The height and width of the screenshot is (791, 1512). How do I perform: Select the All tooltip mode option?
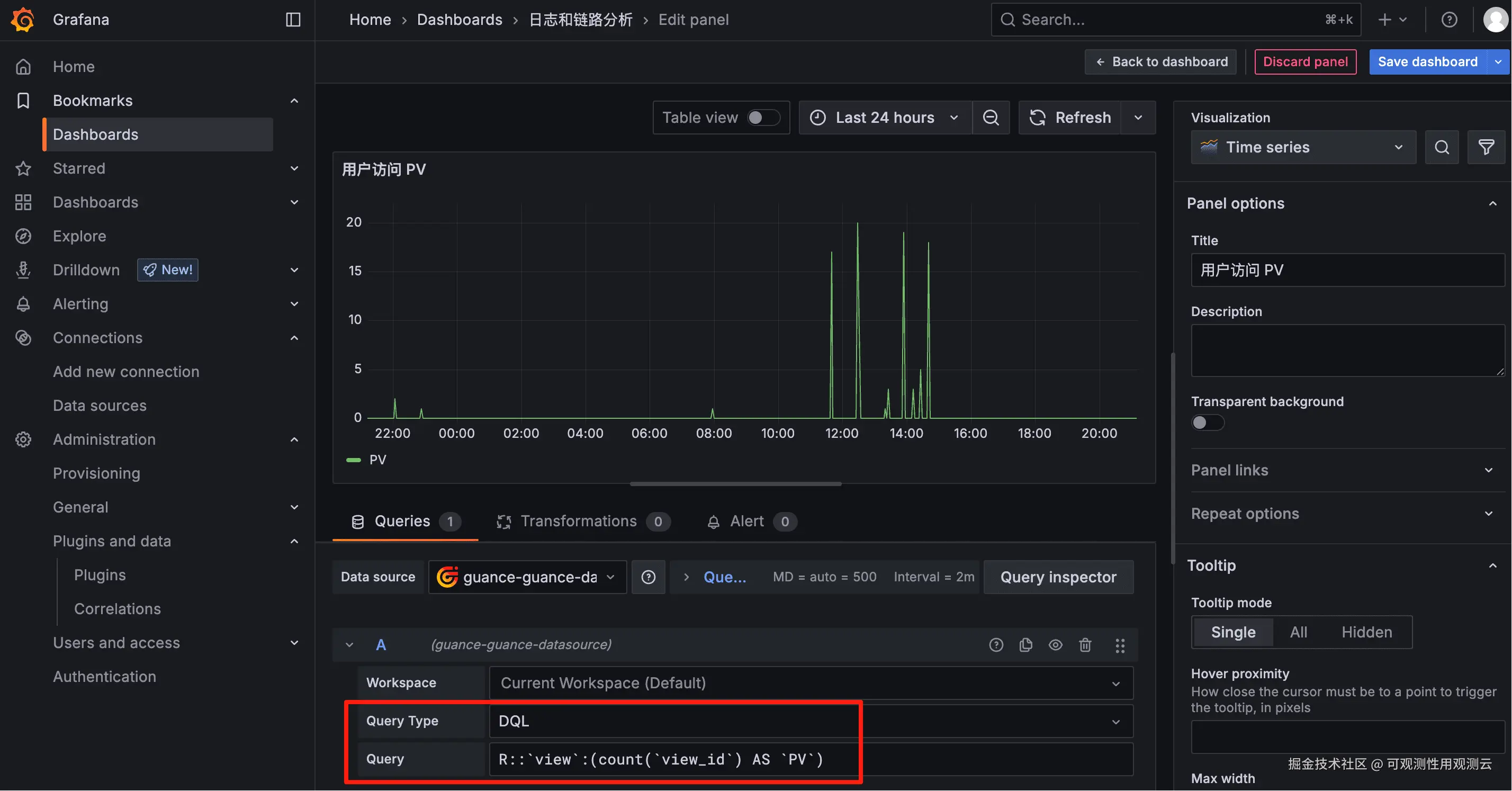pos(1298,632)
